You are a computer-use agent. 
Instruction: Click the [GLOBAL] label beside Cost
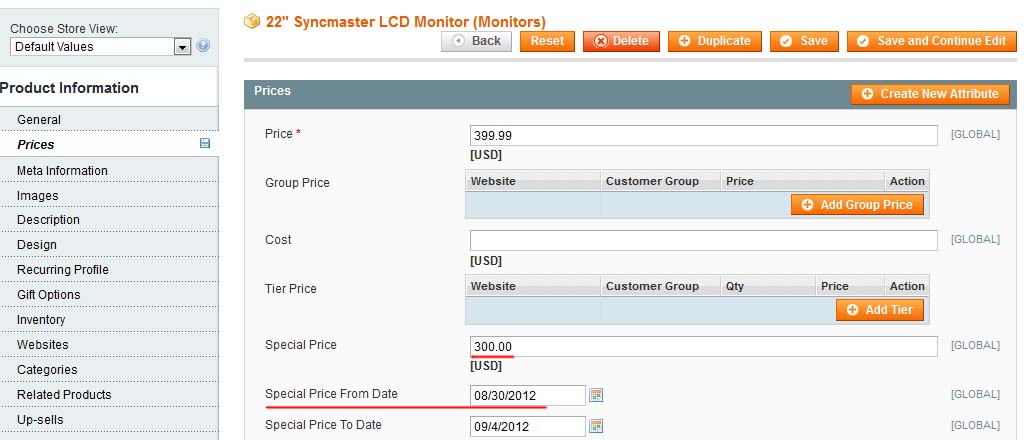click(x=975, y=240)
